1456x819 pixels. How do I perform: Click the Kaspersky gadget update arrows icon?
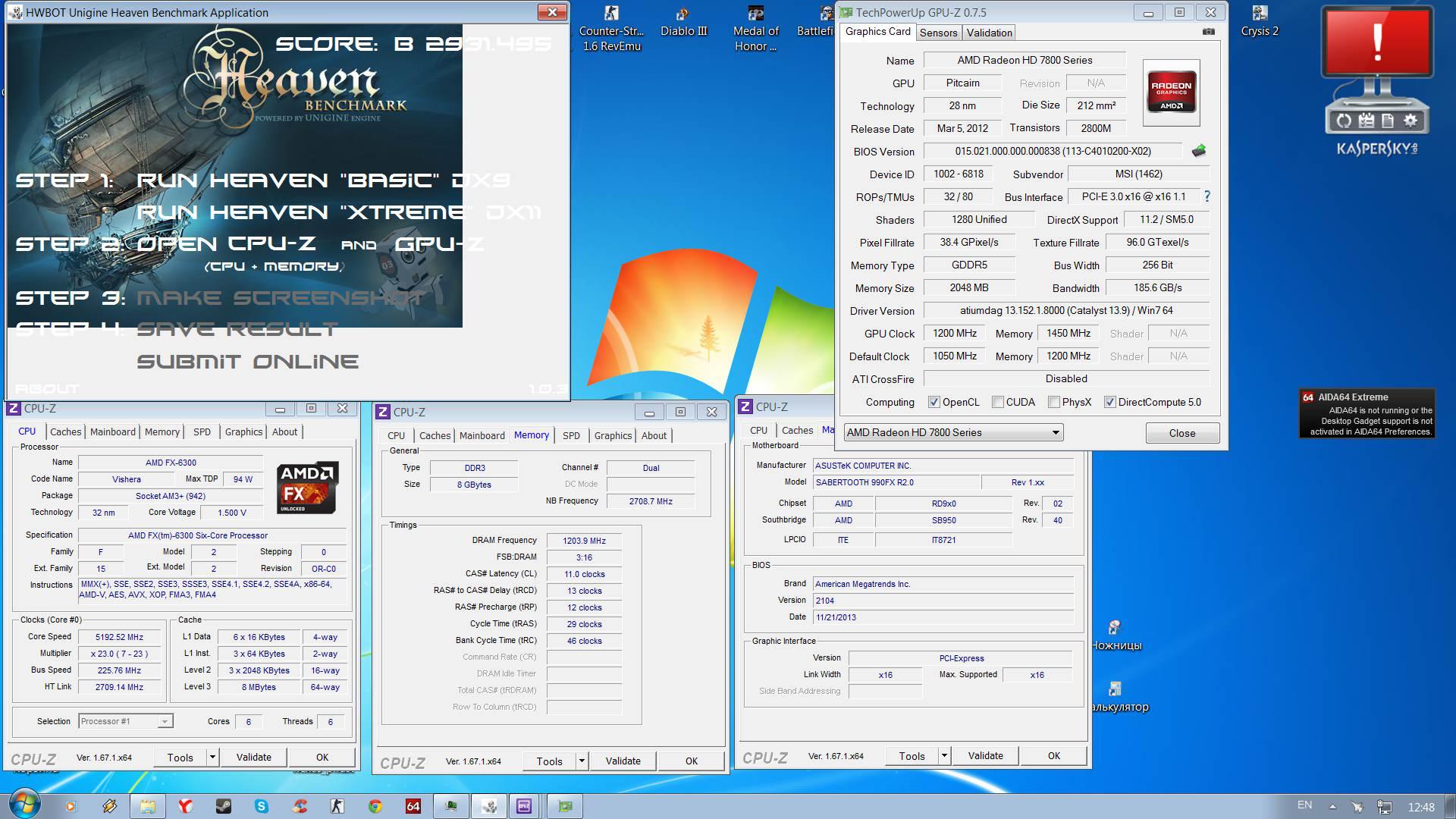pos(1344,120)
